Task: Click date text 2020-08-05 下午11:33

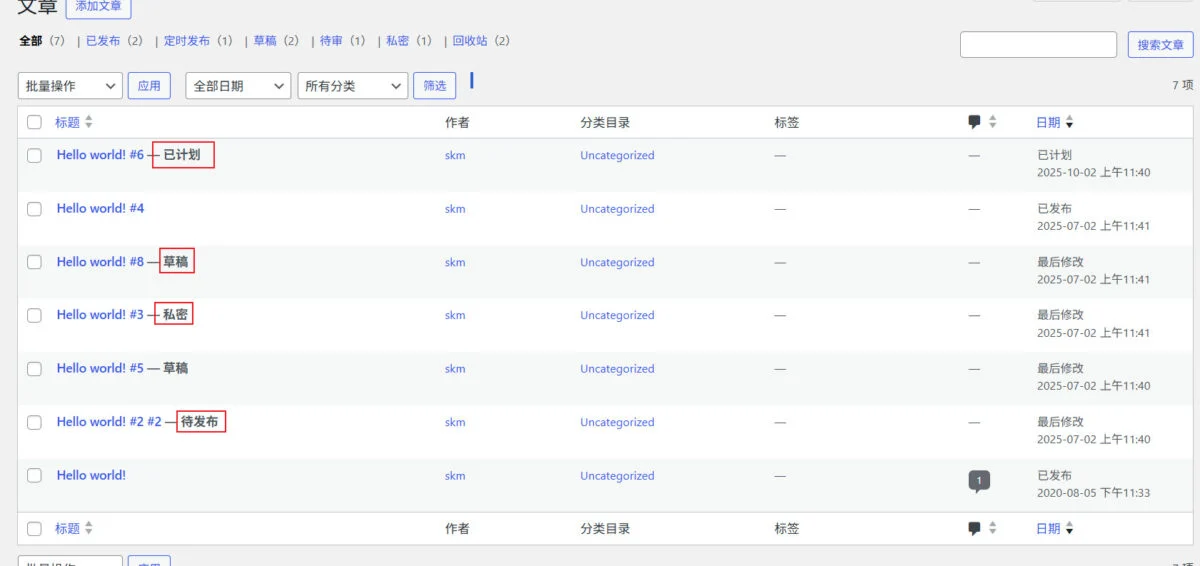Action: click(1093, 493)
